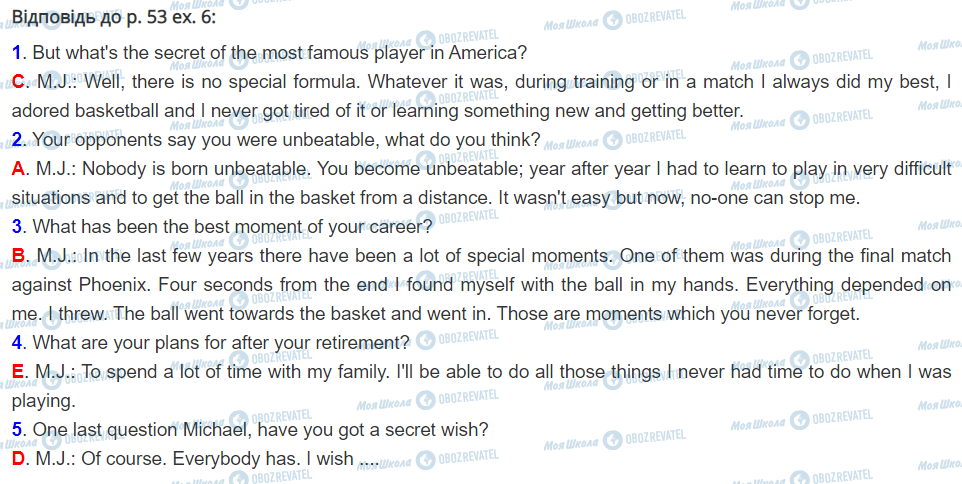Select blue question number 4
This screenshot has height=484, width=962.
tap(18, 343)
